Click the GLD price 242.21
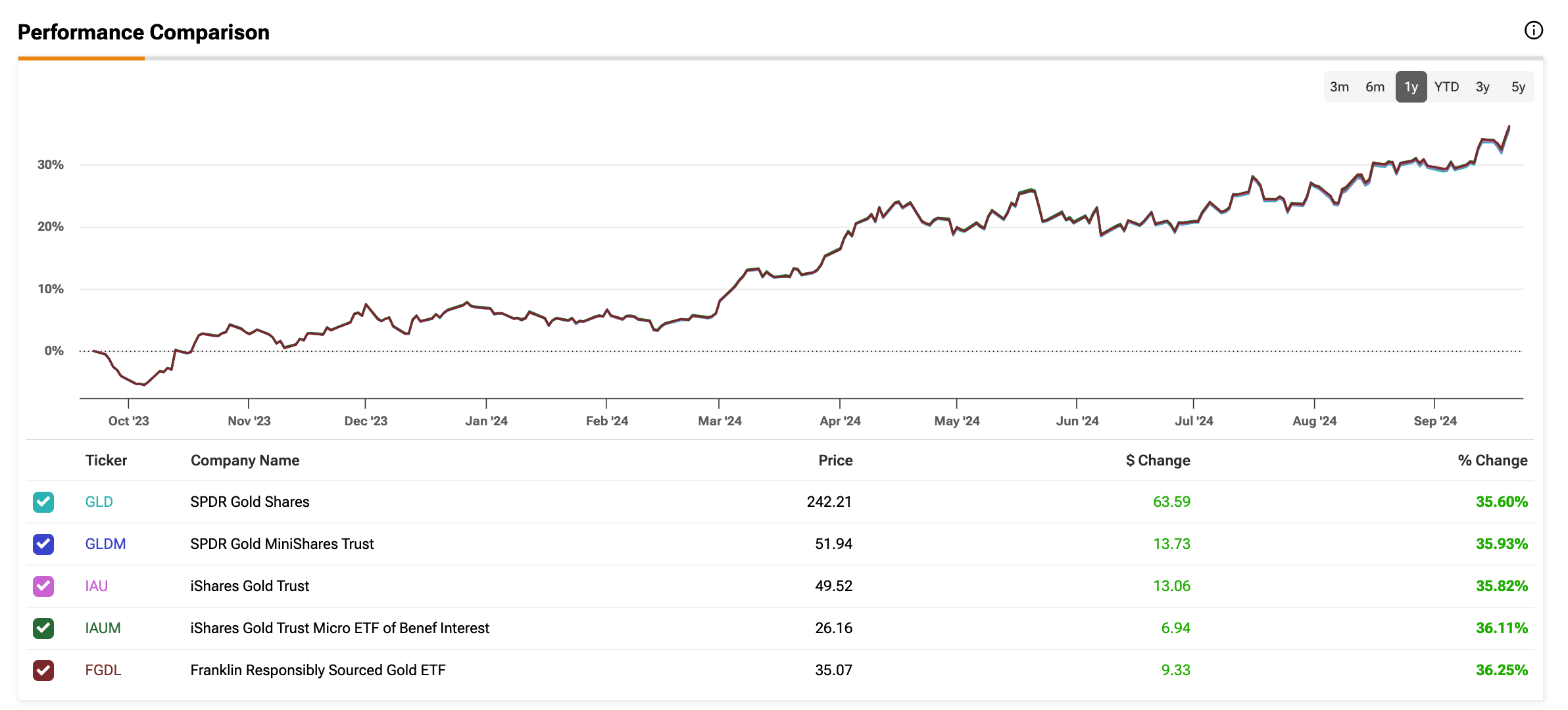The height and width of the screenshot is (710, 1568). [829, 502]
